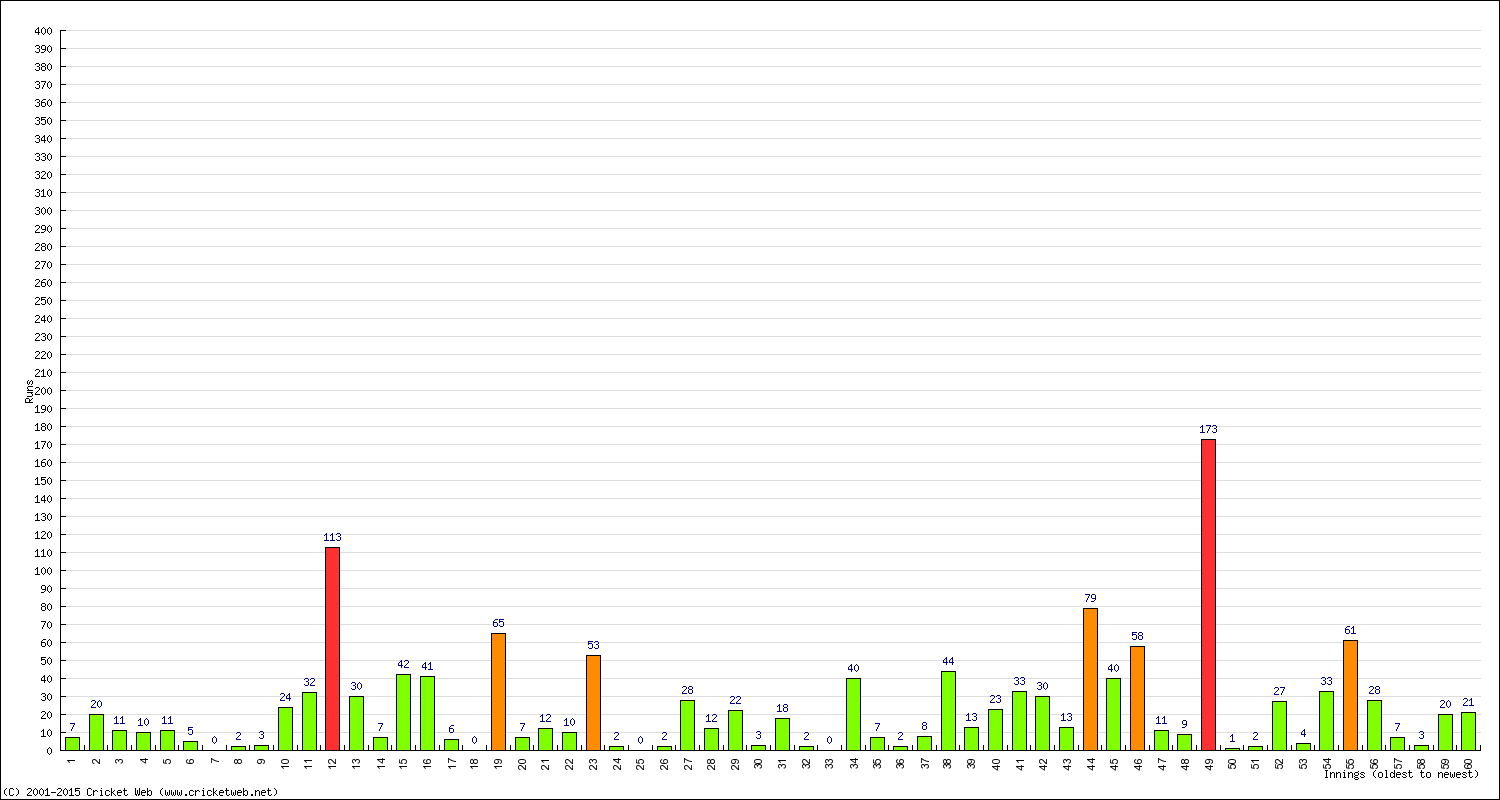
Task: Click the Innings (oldest to newest) axis title
Action: coord(1401,774)
